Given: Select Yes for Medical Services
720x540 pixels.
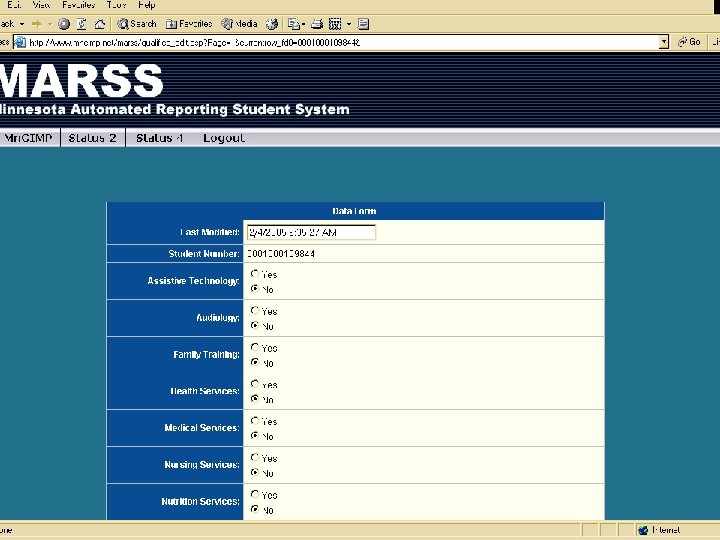Looking at the screenshot, I should (255, 421).
